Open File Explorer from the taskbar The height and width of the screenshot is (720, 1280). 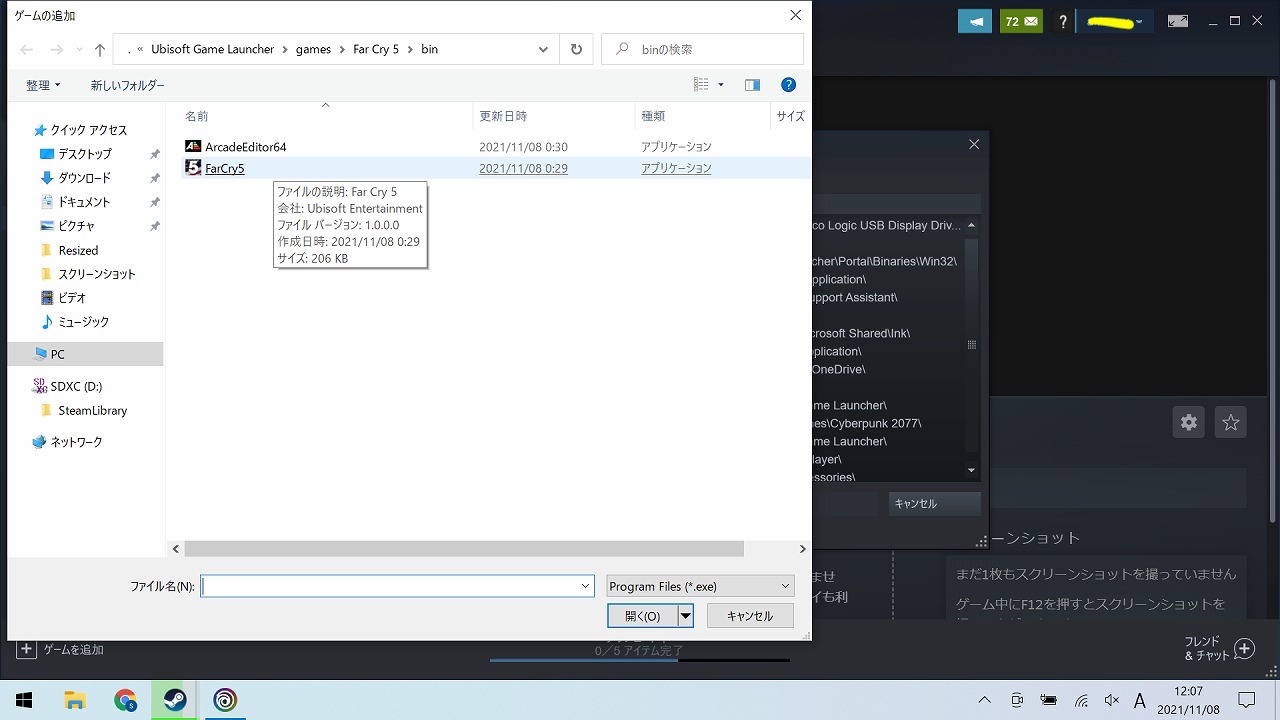[x=75, y=700]
